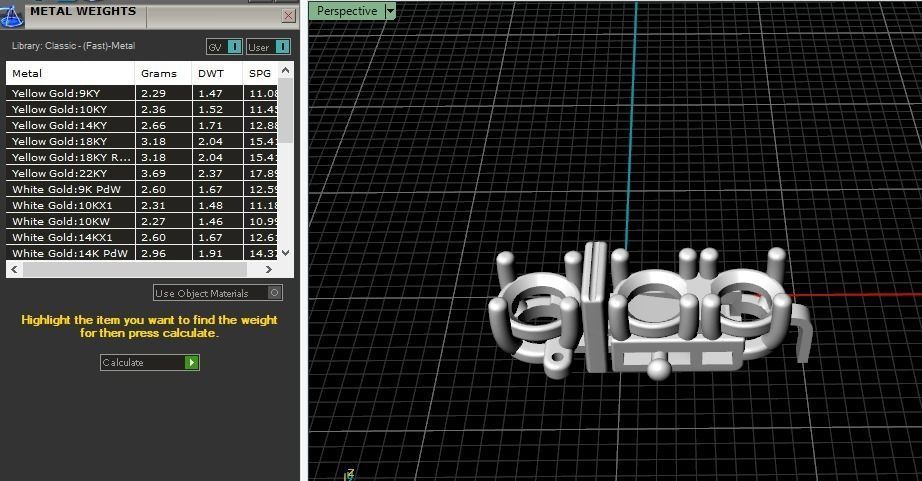This screenshot has width=922, height=481.
Task: Select the White Gold:10KW row
Action: (142, 221)
